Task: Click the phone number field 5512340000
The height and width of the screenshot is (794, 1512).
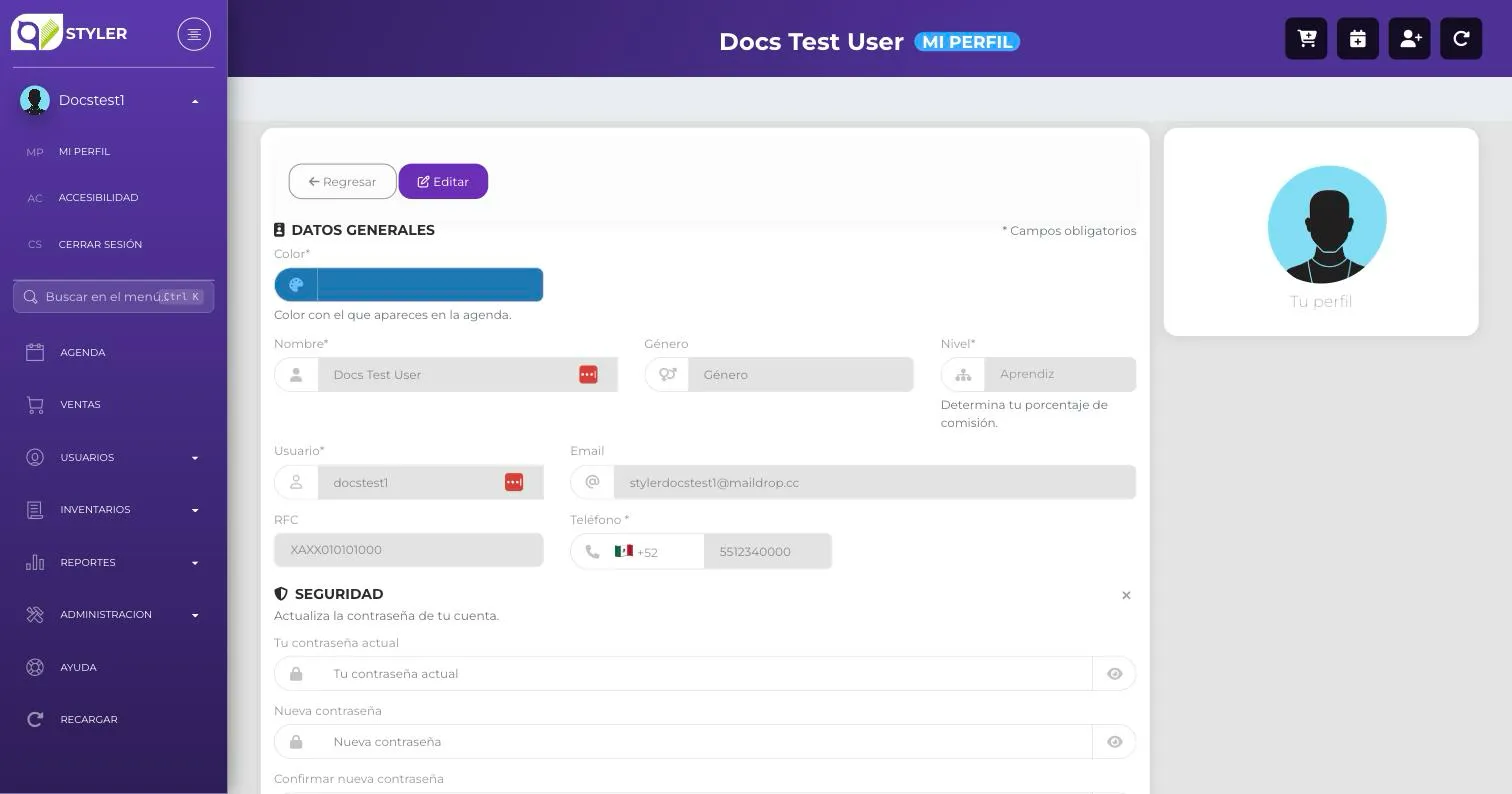Action: pyautogui.click(x=768, y=551)
